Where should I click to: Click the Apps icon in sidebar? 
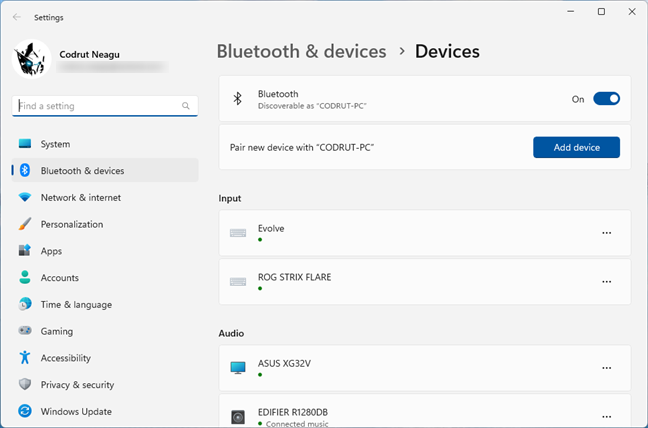(25, 251)
